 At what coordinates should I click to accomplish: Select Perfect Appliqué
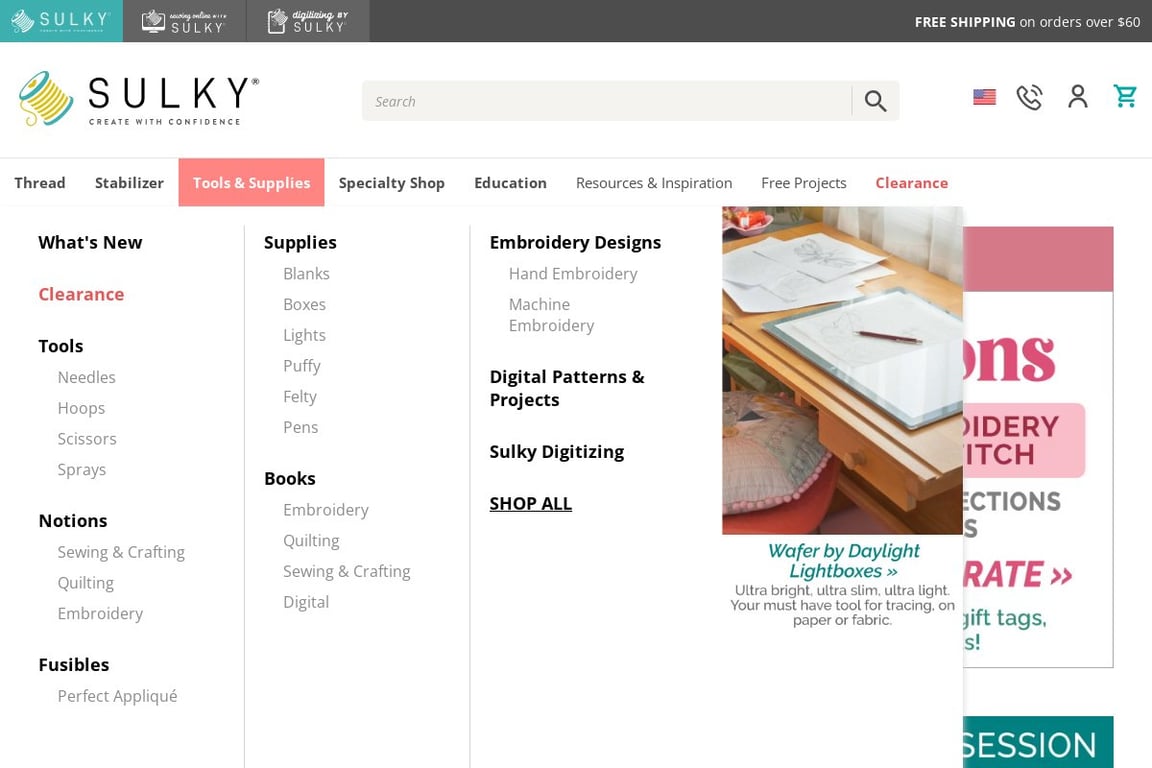coord(118,696)
